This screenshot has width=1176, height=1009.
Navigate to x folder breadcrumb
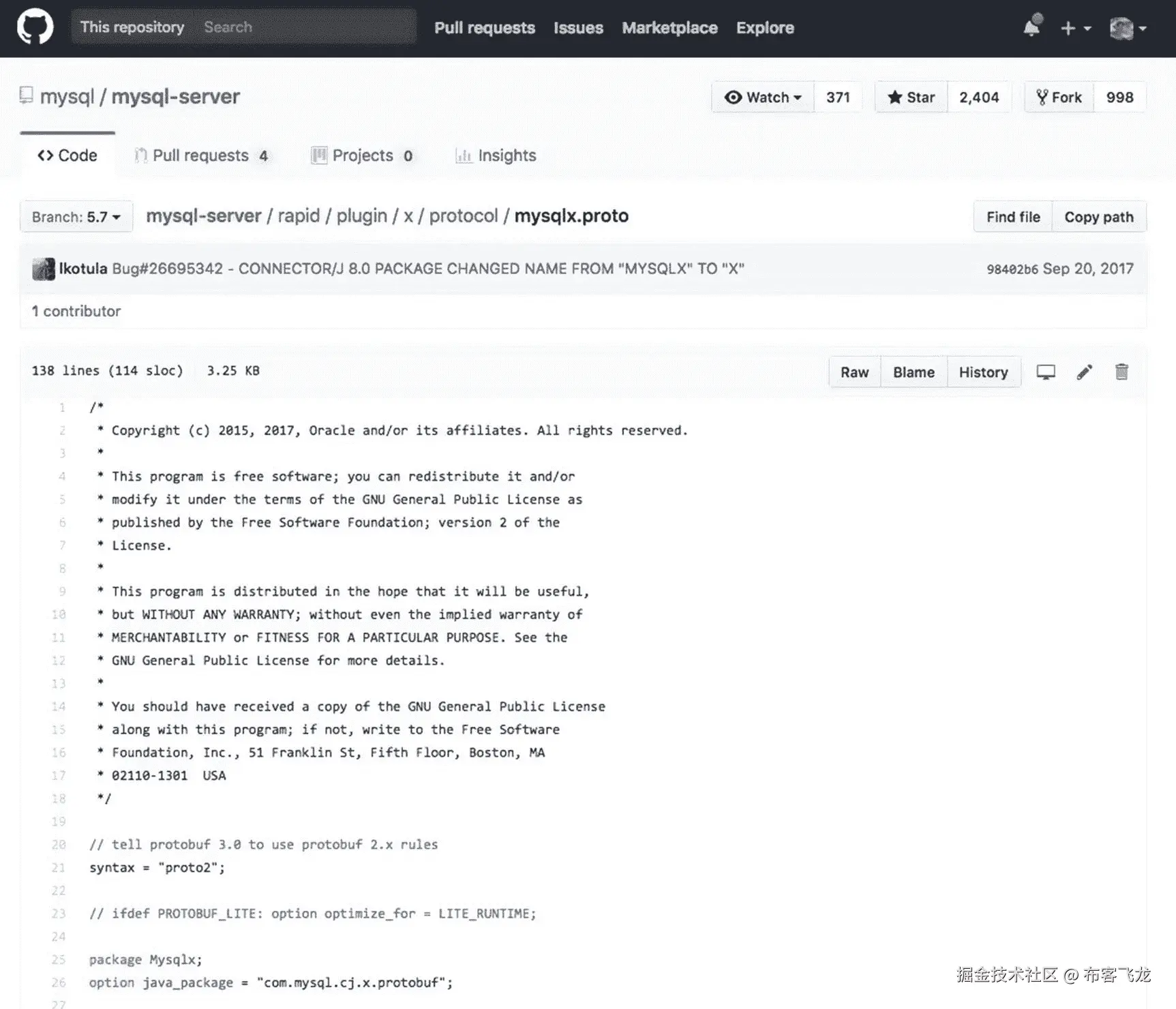pyautogui.click(x=408, y=216)
